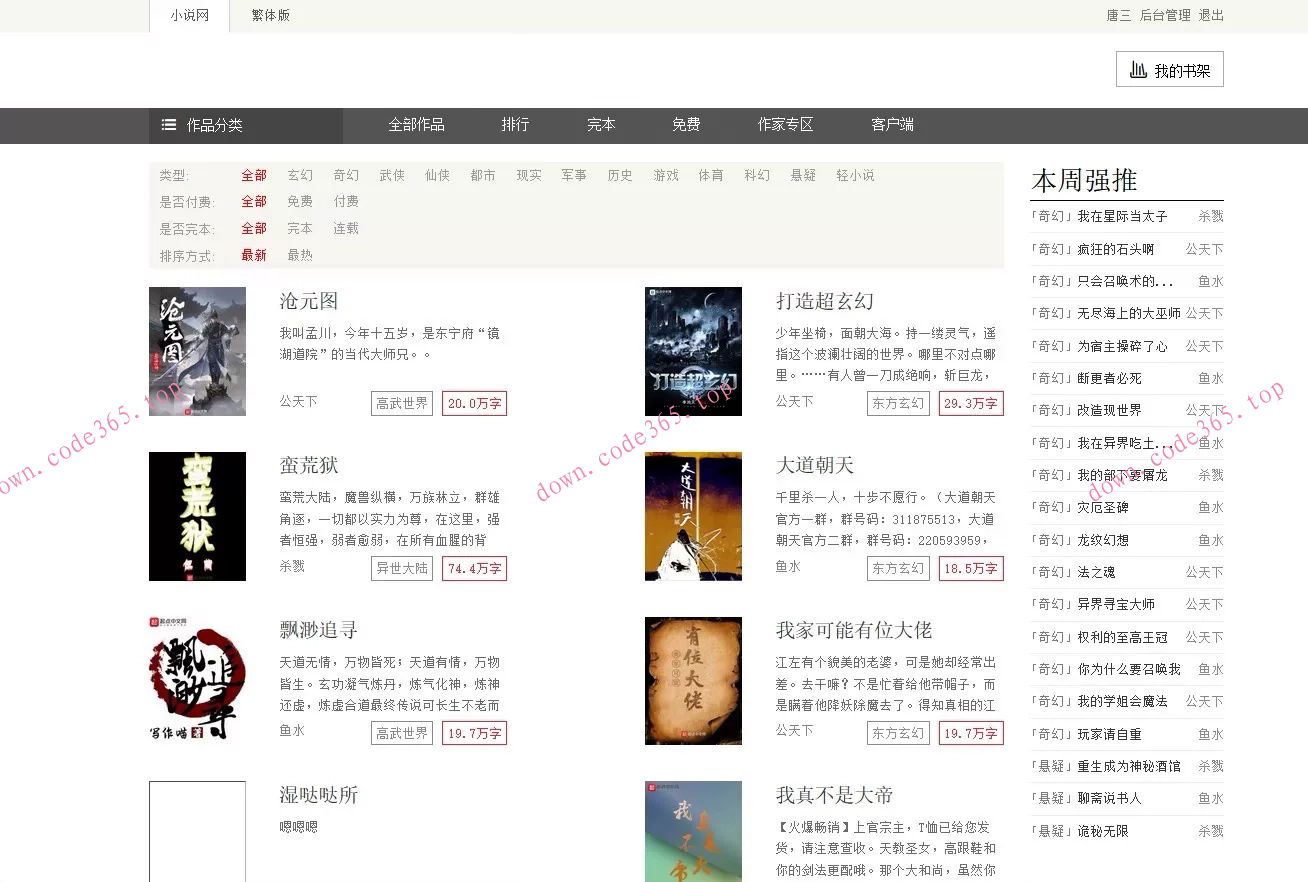Click the 20.0万字 word count badge
1308x882 pixels.
pyautogui.click(x=473, y=403)
